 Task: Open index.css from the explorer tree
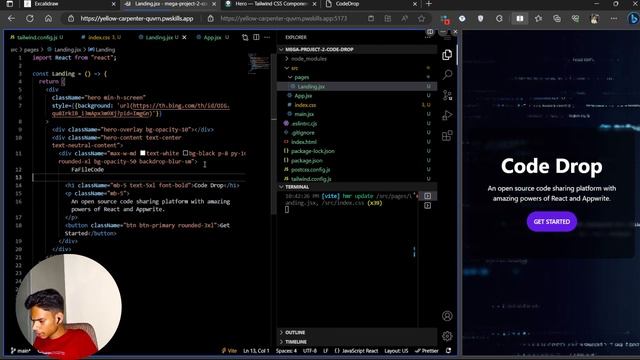click(x=357, y=105)
